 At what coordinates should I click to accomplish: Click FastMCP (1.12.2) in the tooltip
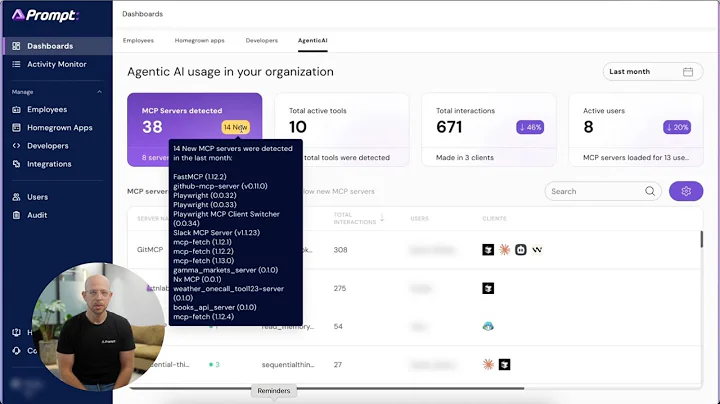[200, 177]
